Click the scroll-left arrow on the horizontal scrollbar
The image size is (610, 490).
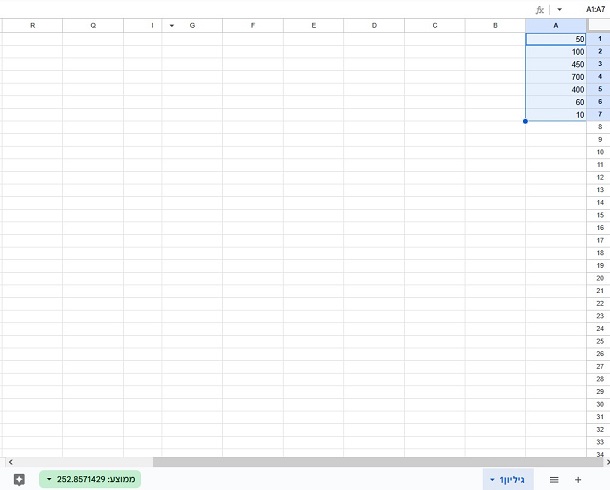tap(8, 462)
